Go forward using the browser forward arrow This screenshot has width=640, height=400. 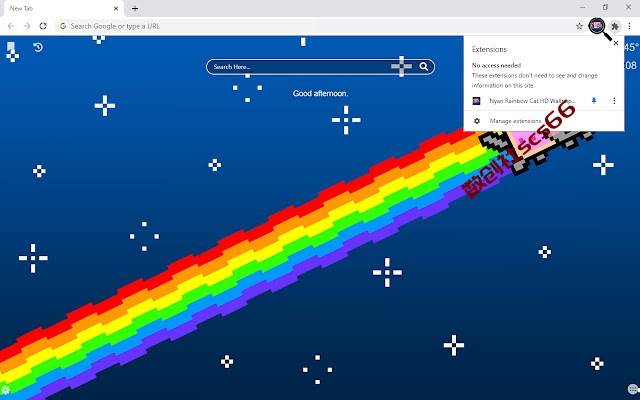pyautogui.click(x=27, y=26)
